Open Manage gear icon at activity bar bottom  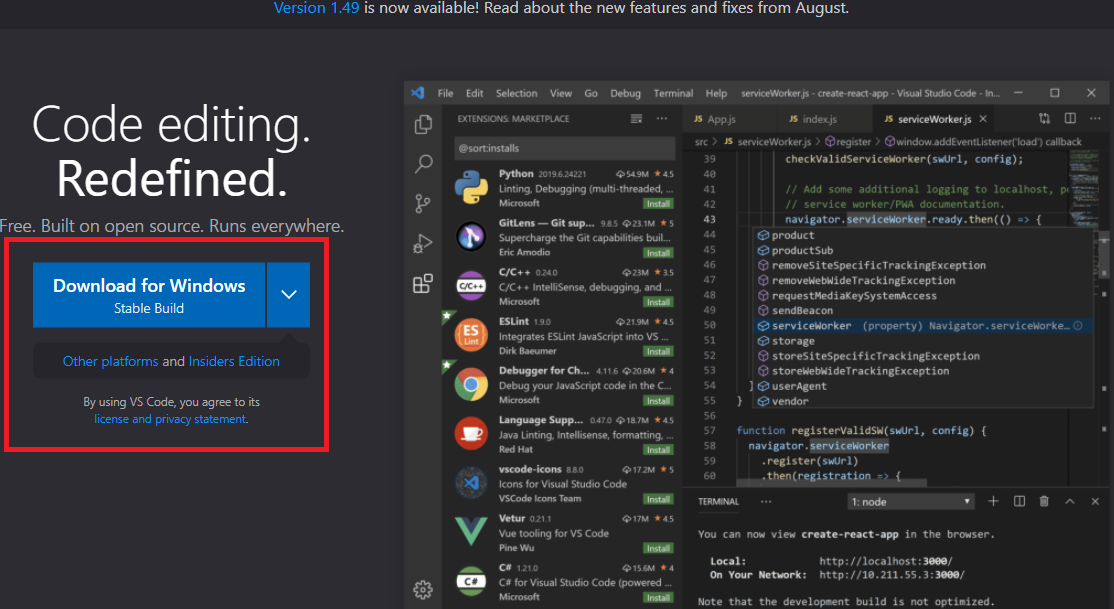click(x=423, y=589)
